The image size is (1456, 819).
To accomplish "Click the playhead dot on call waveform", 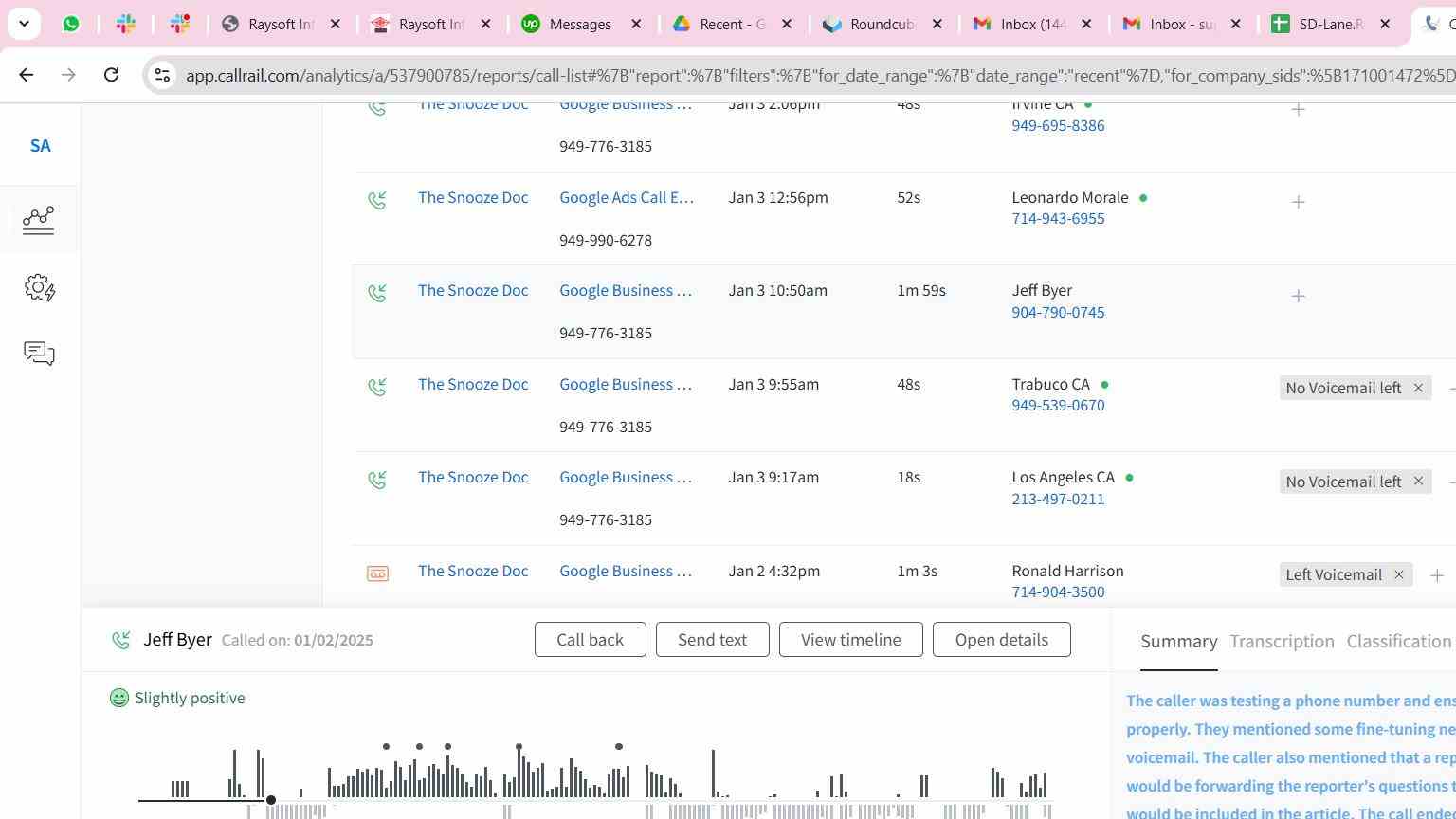I will [x=271, y=800].
